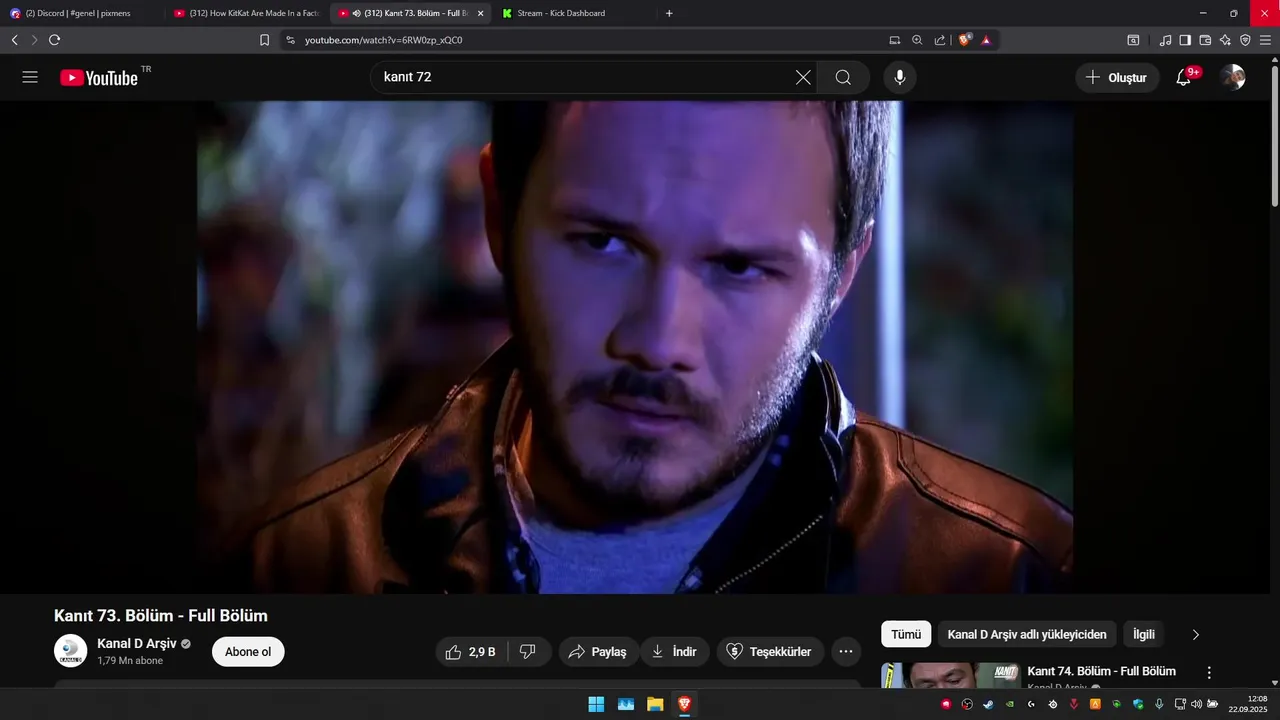
Task: Like the video with thumbs up
Action: point(471,652)
